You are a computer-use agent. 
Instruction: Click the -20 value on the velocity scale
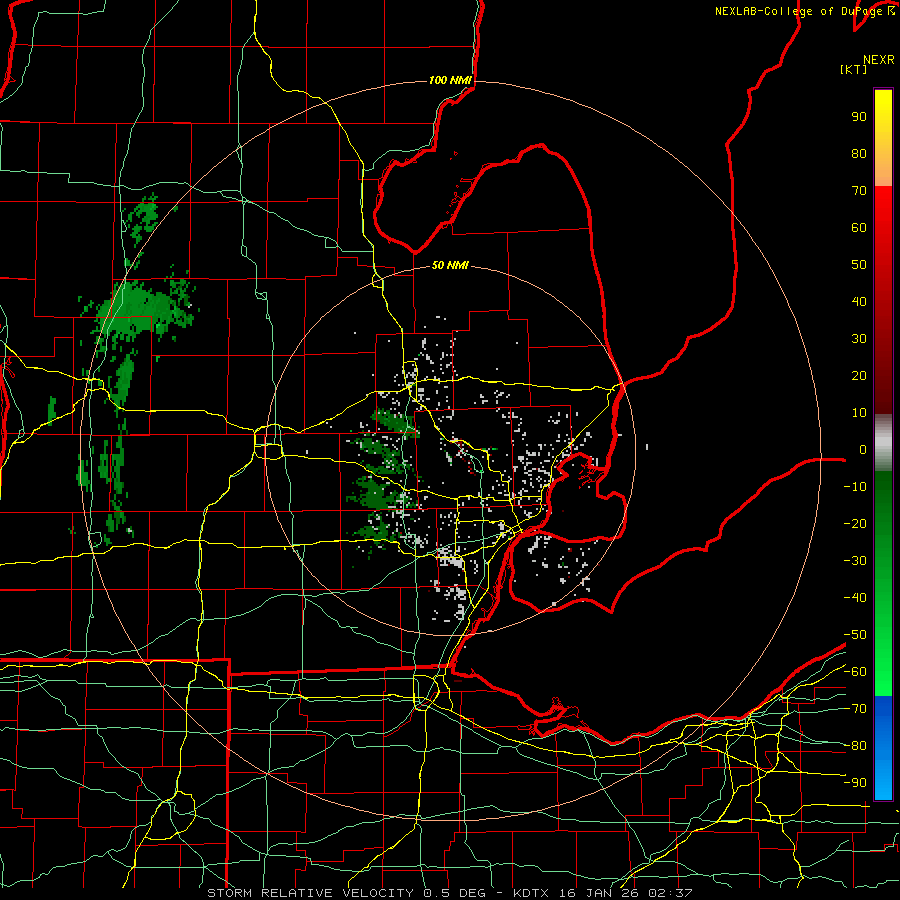pyautogui.click(x=855, y=523)
